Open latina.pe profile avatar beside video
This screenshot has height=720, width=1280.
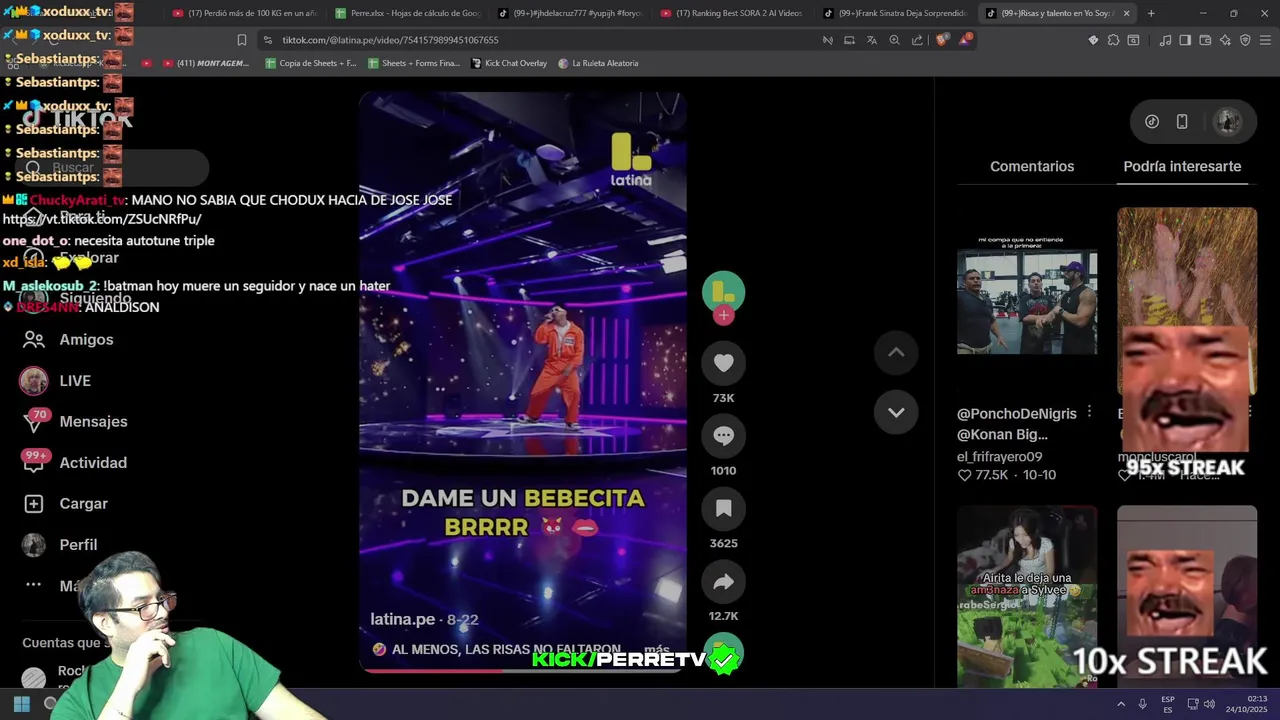click(723, 292)
